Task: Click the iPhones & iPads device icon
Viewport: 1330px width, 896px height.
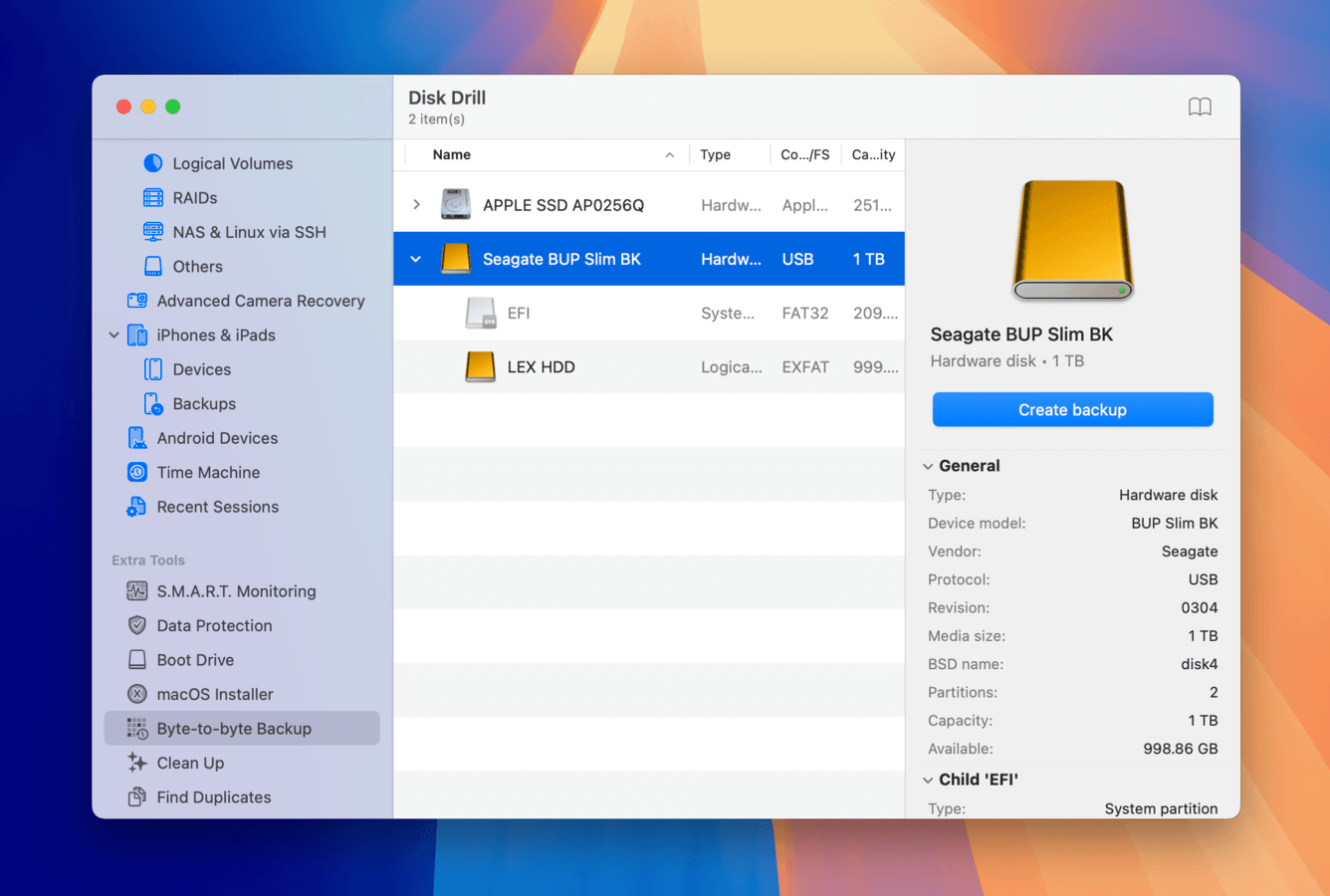Action: (x=137, y=335)
